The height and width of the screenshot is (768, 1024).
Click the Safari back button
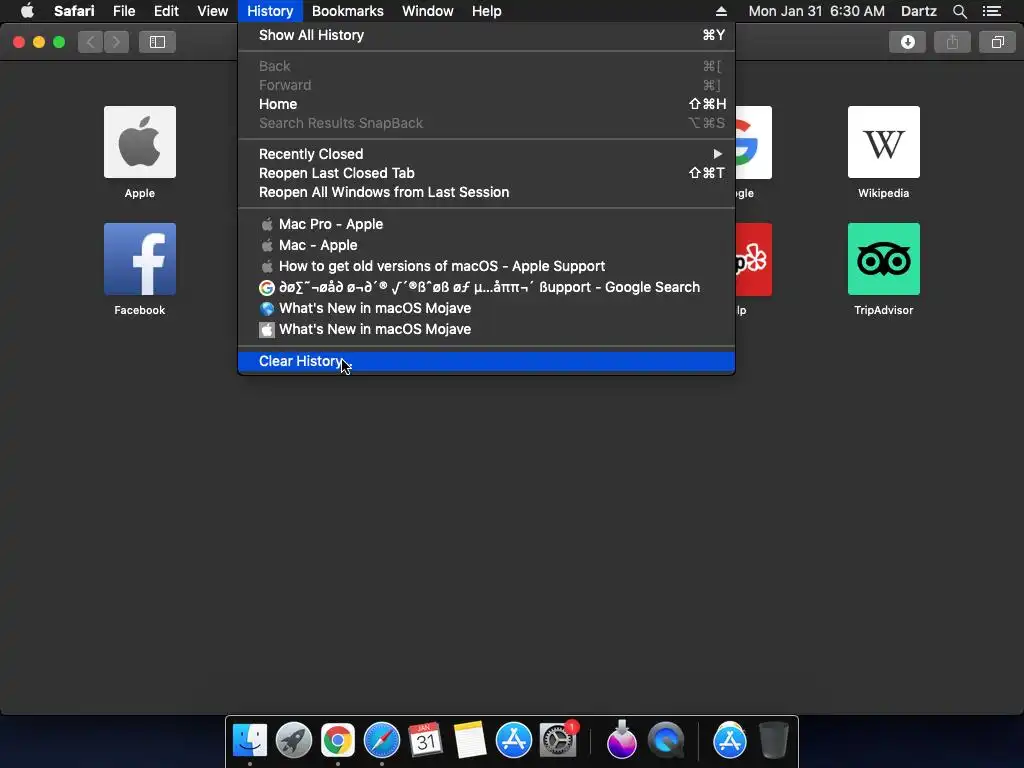tap(91, 42)
